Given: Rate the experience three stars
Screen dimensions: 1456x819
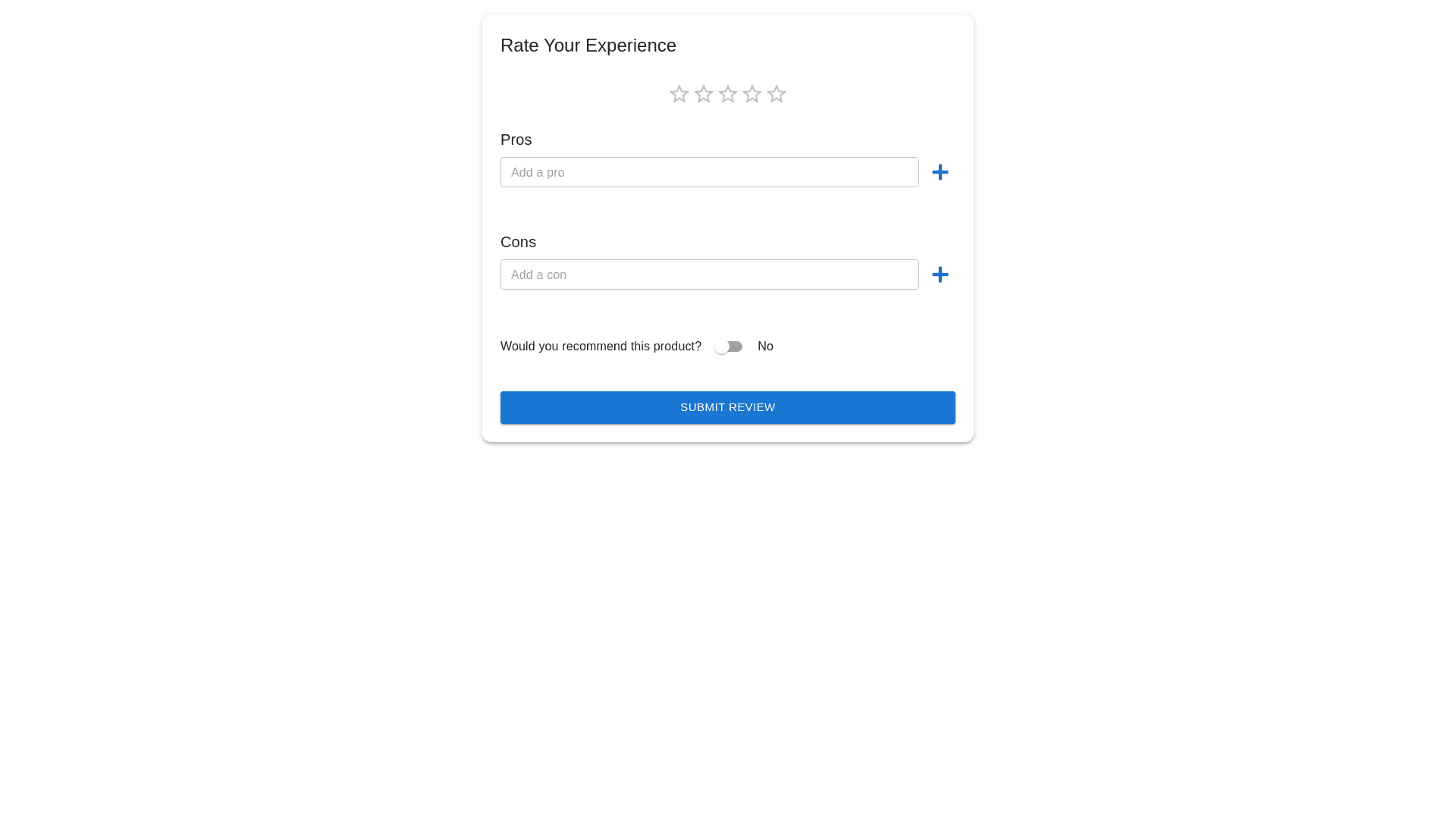Looking at the screenshot, I should coord(727,94).
